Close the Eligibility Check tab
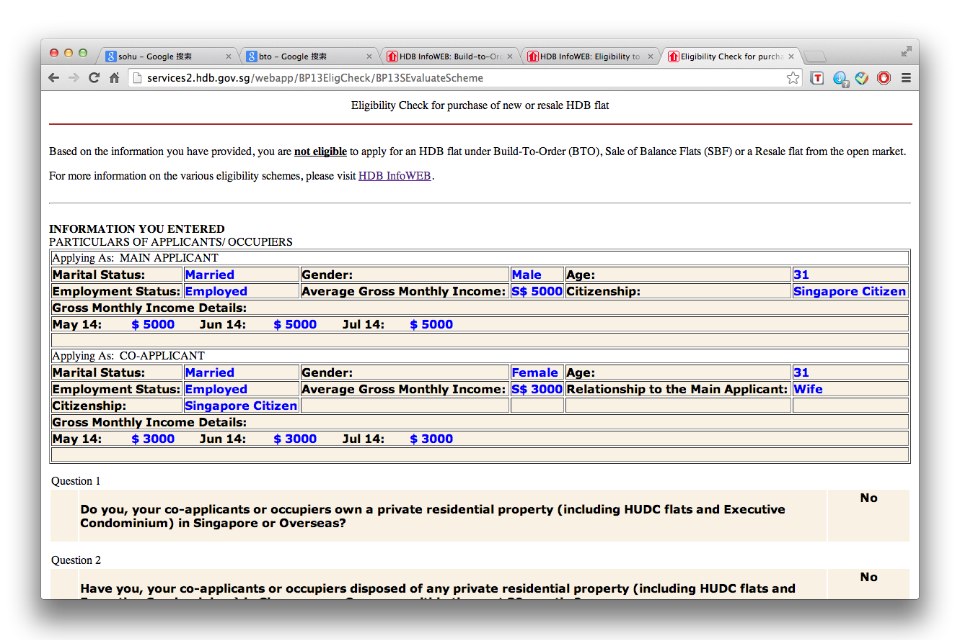Image resolution: width=960 pixels, height=640 pixels. [x=791, y=57]
